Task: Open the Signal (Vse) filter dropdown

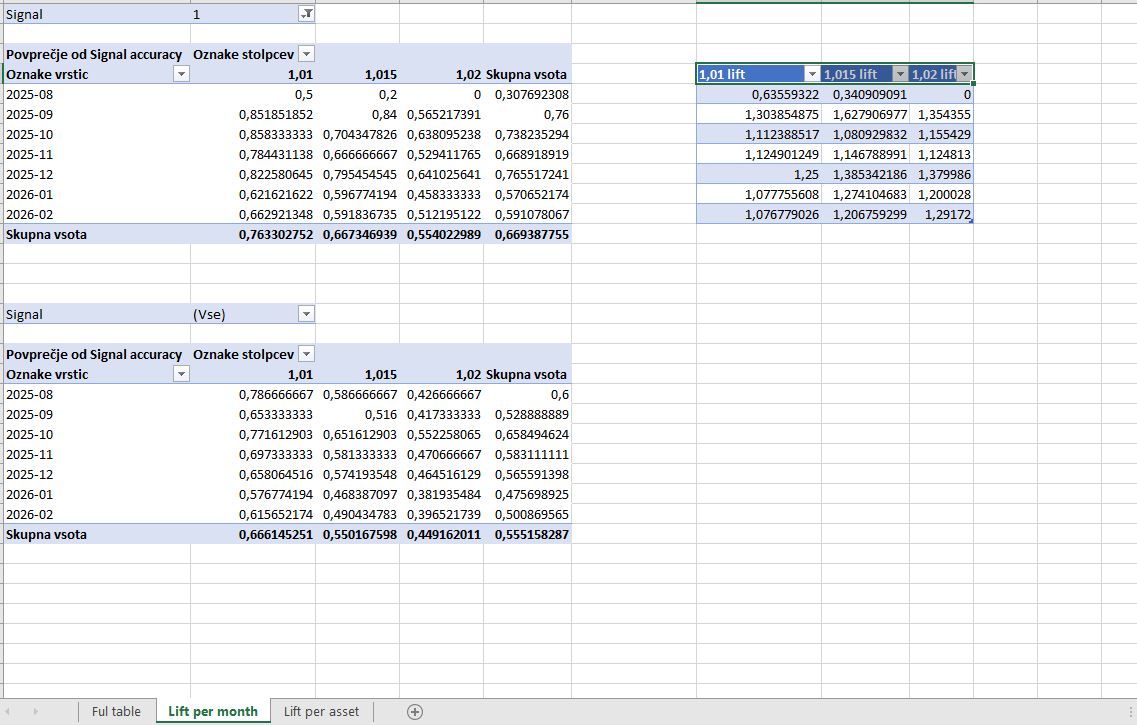Action: point(306,314)
